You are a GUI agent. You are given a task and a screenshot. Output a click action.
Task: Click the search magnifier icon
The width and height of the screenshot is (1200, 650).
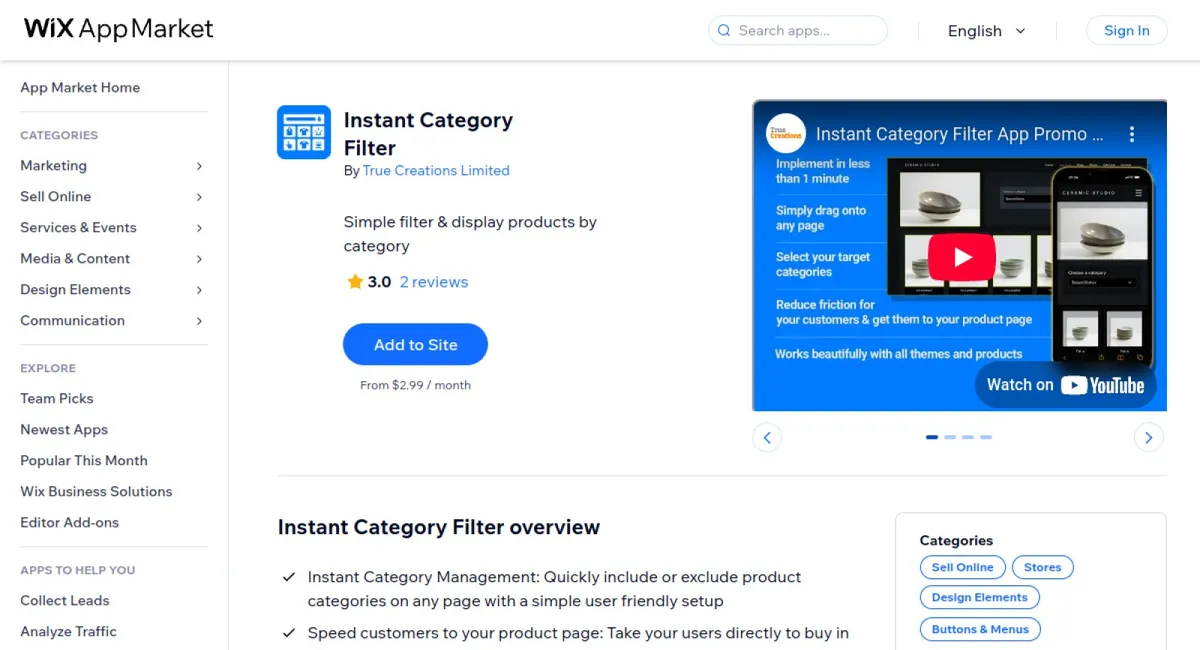pyautogui.click(x=724, y=31)
